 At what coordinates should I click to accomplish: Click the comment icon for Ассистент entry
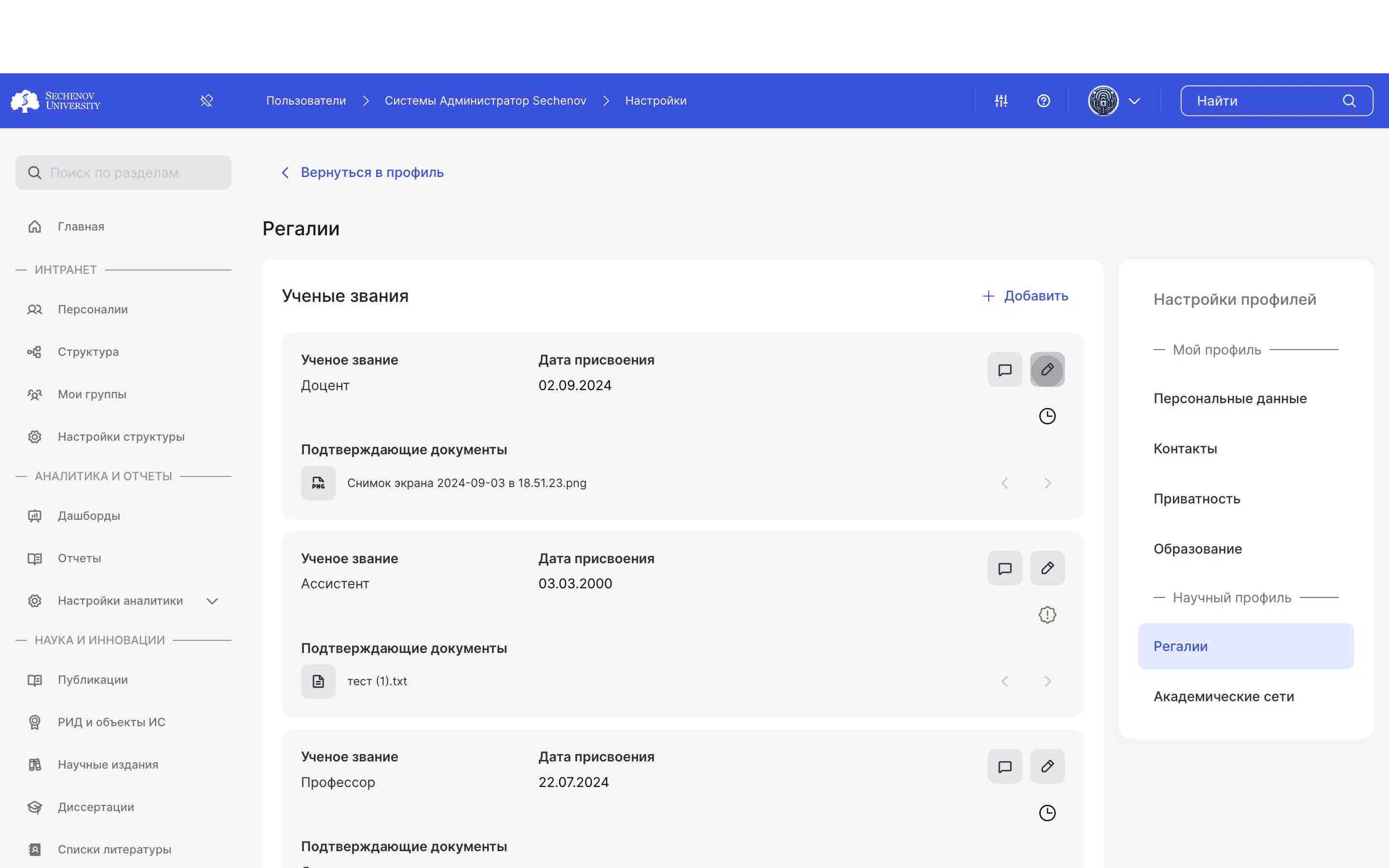[1005, 567]
